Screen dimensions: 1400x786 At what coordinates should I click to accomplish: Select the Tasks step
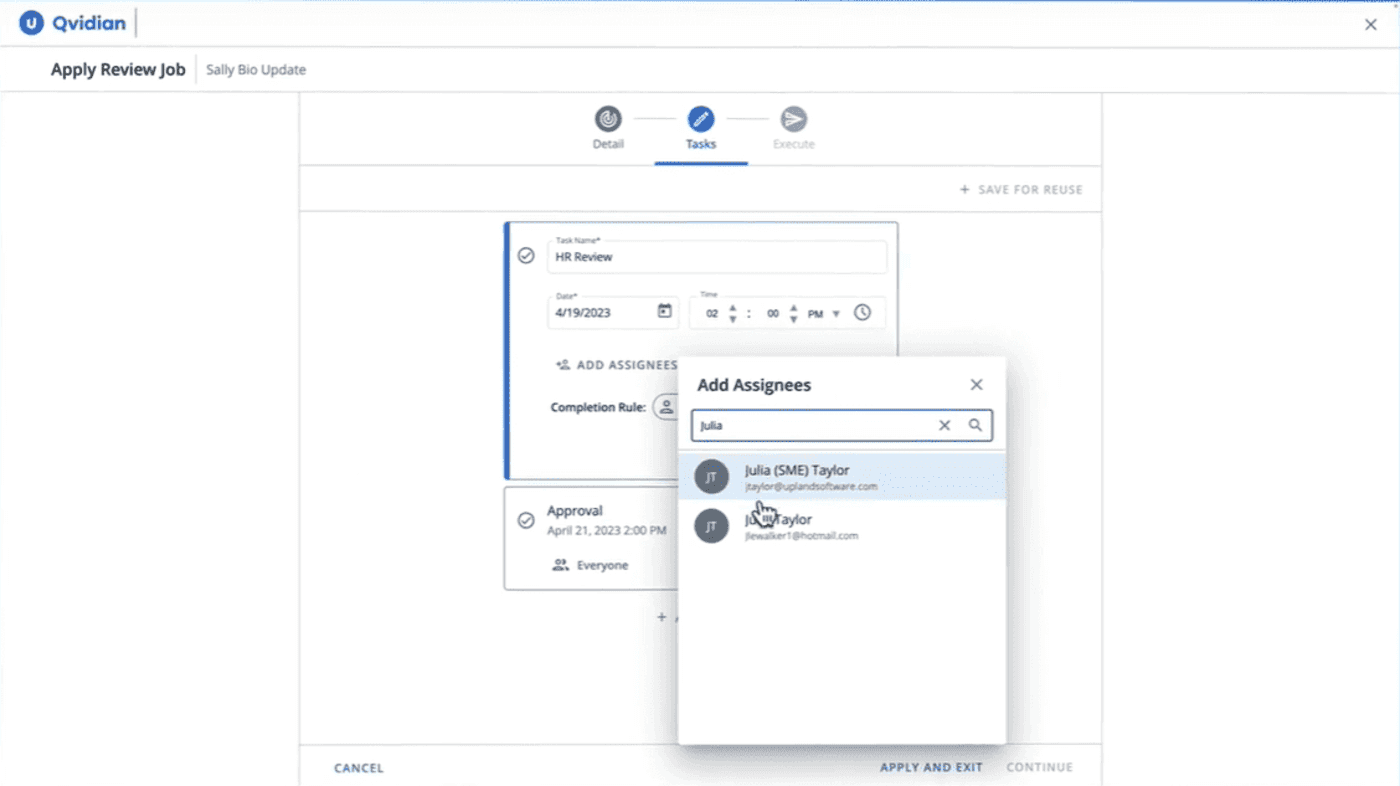click(700, 117)
